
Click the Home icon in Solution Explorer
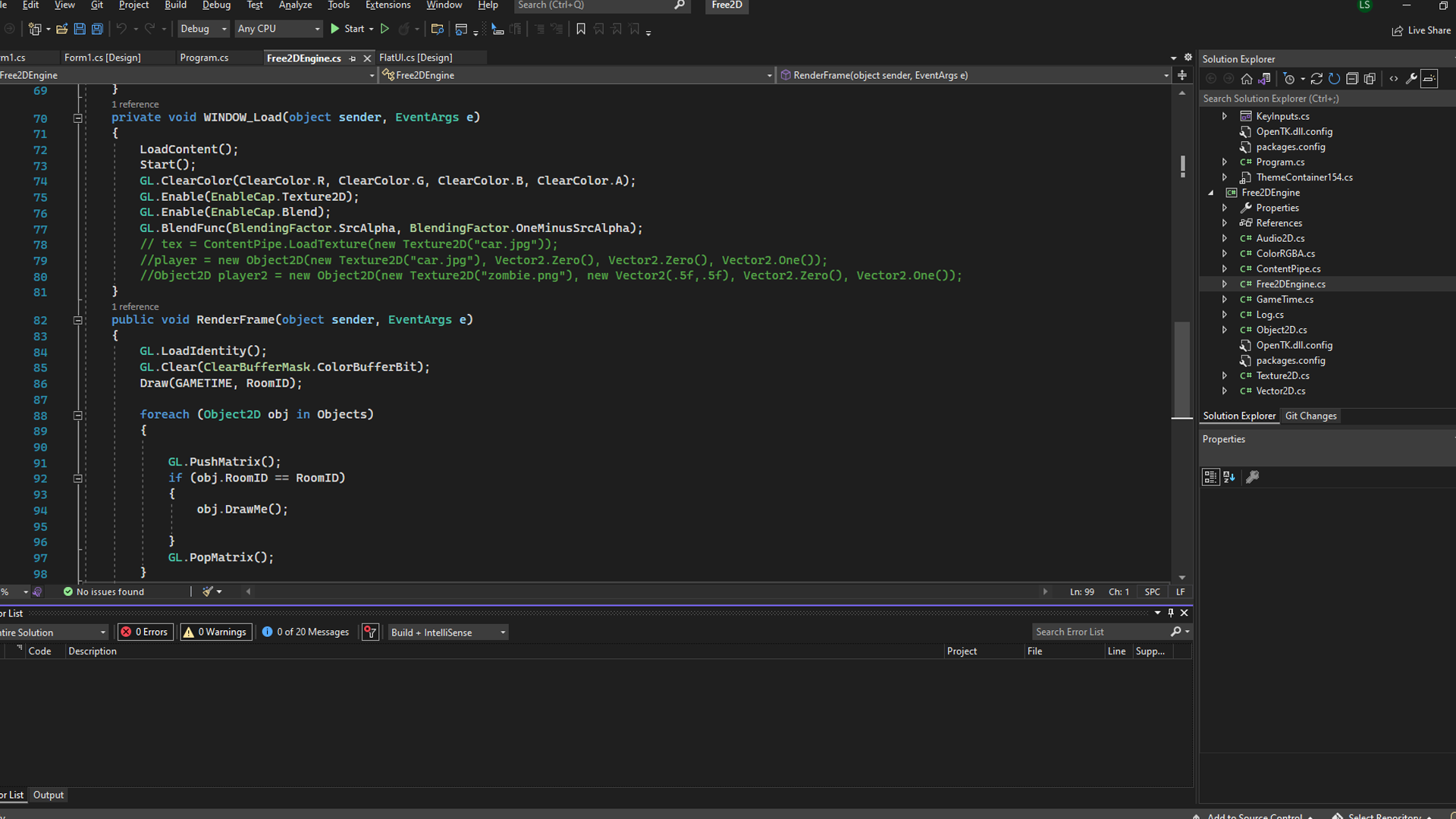tap(1246, 79)
